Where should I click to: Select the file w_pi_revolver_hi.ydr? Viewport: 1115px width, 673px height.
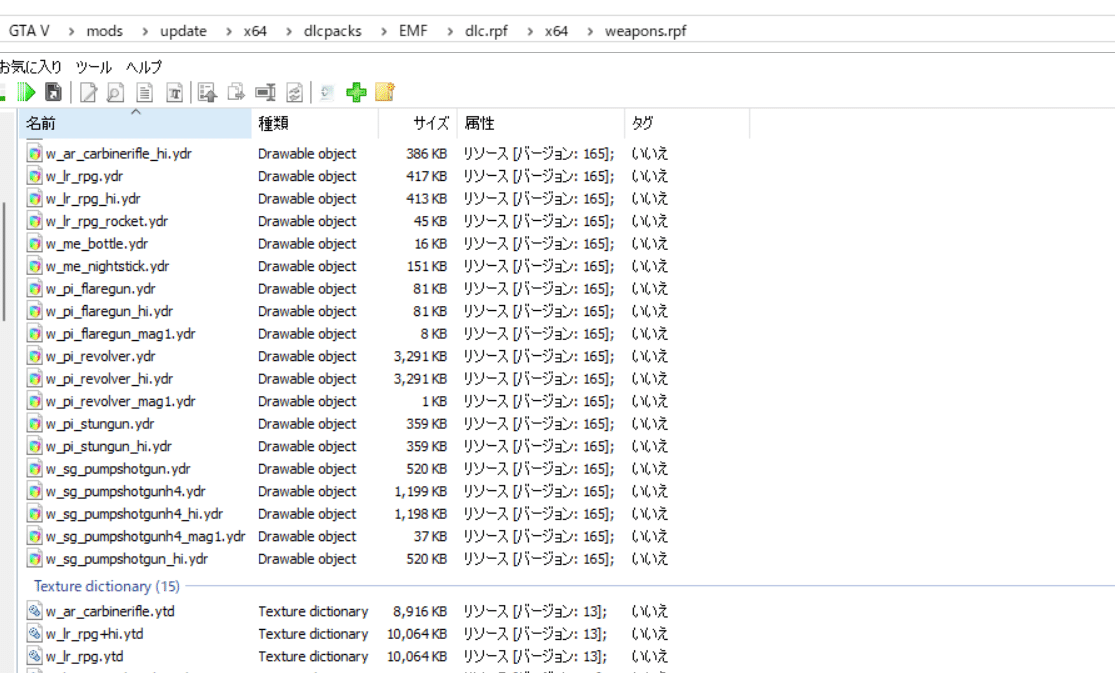click(x=110, y=378)
